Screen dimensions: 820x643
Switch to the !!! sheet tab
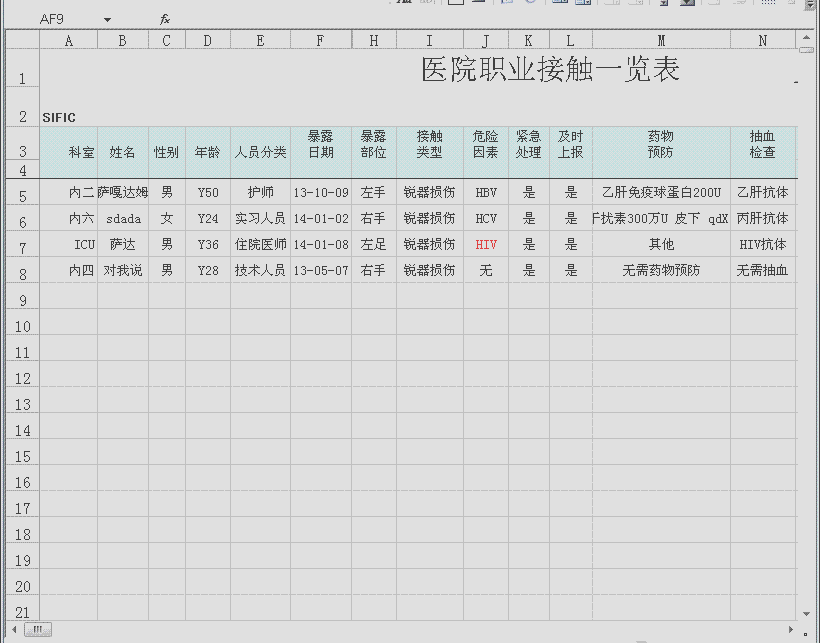click(x=36, y=630)
